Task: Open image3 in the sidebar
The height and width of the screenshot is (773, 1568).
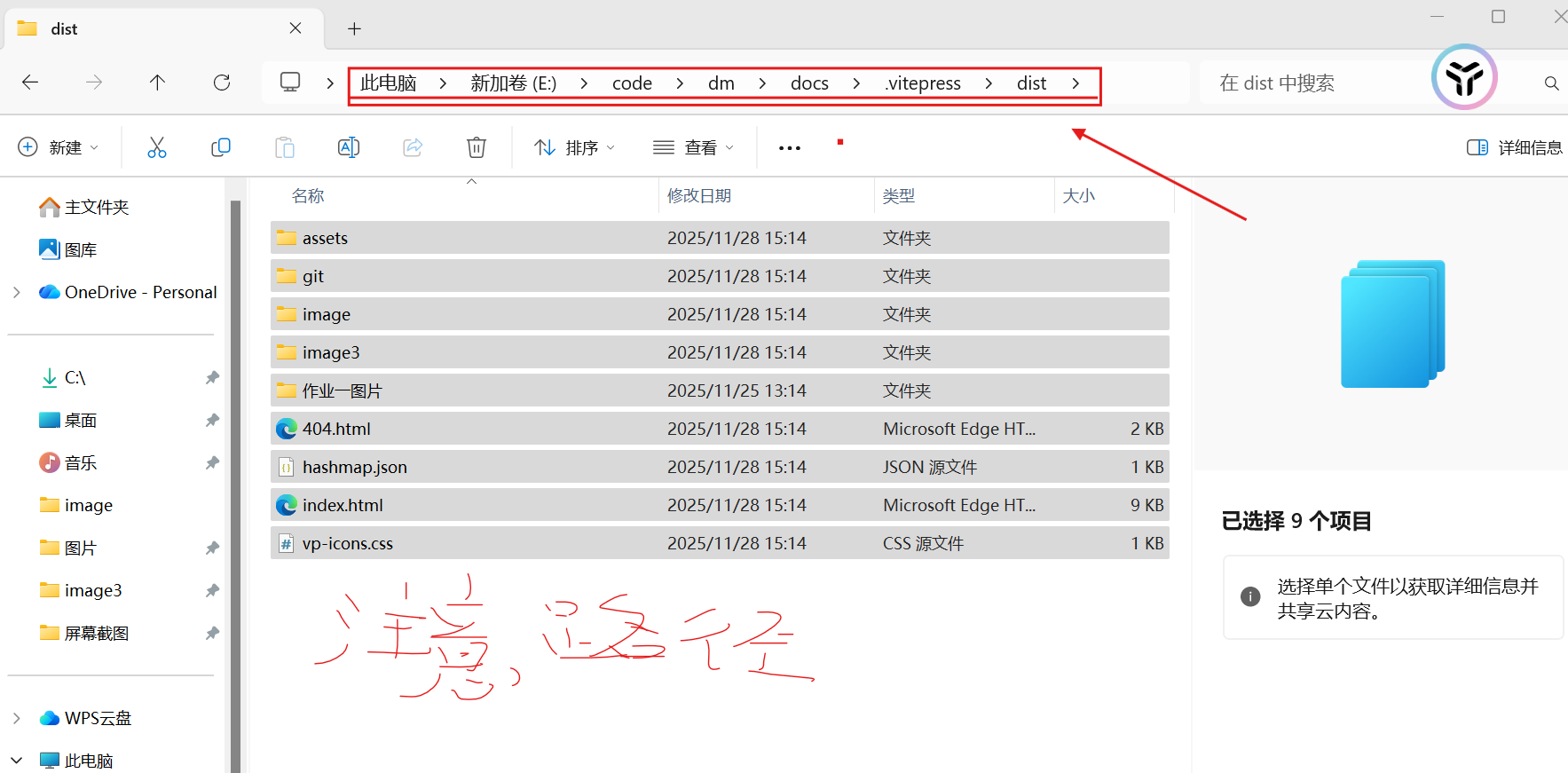Action: [x=81, y=590]
